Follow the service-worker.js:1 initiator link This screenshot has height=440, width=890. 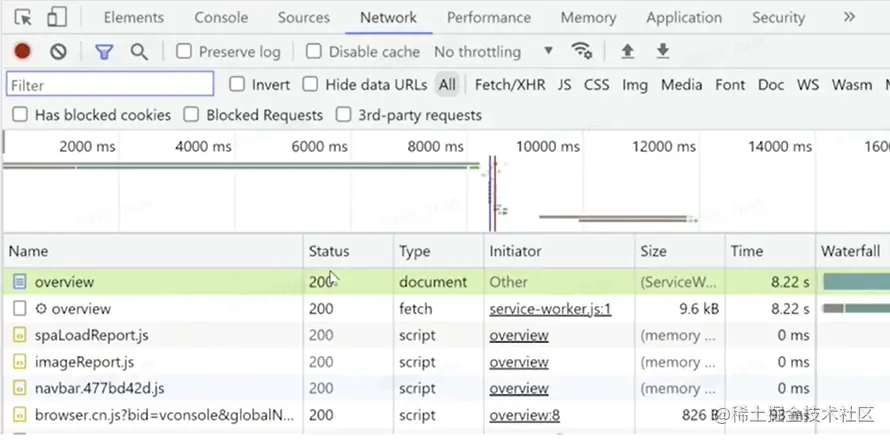tap(550, 309)
